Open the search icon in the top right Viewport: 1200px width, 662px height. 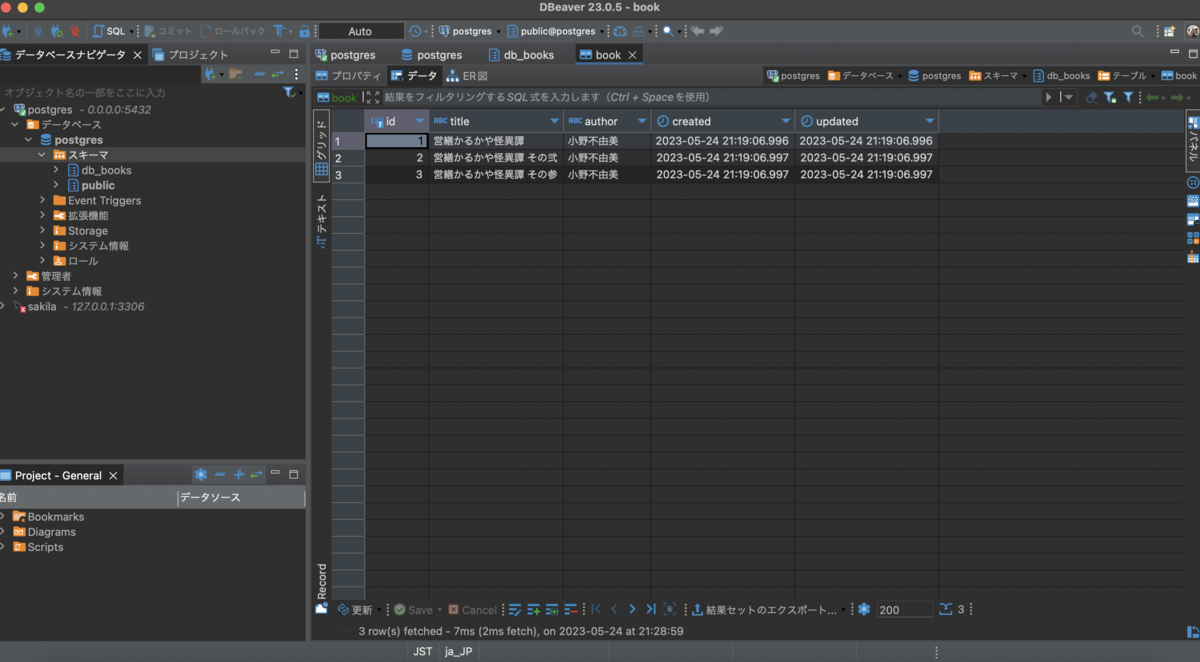[x=1137, y=31]
